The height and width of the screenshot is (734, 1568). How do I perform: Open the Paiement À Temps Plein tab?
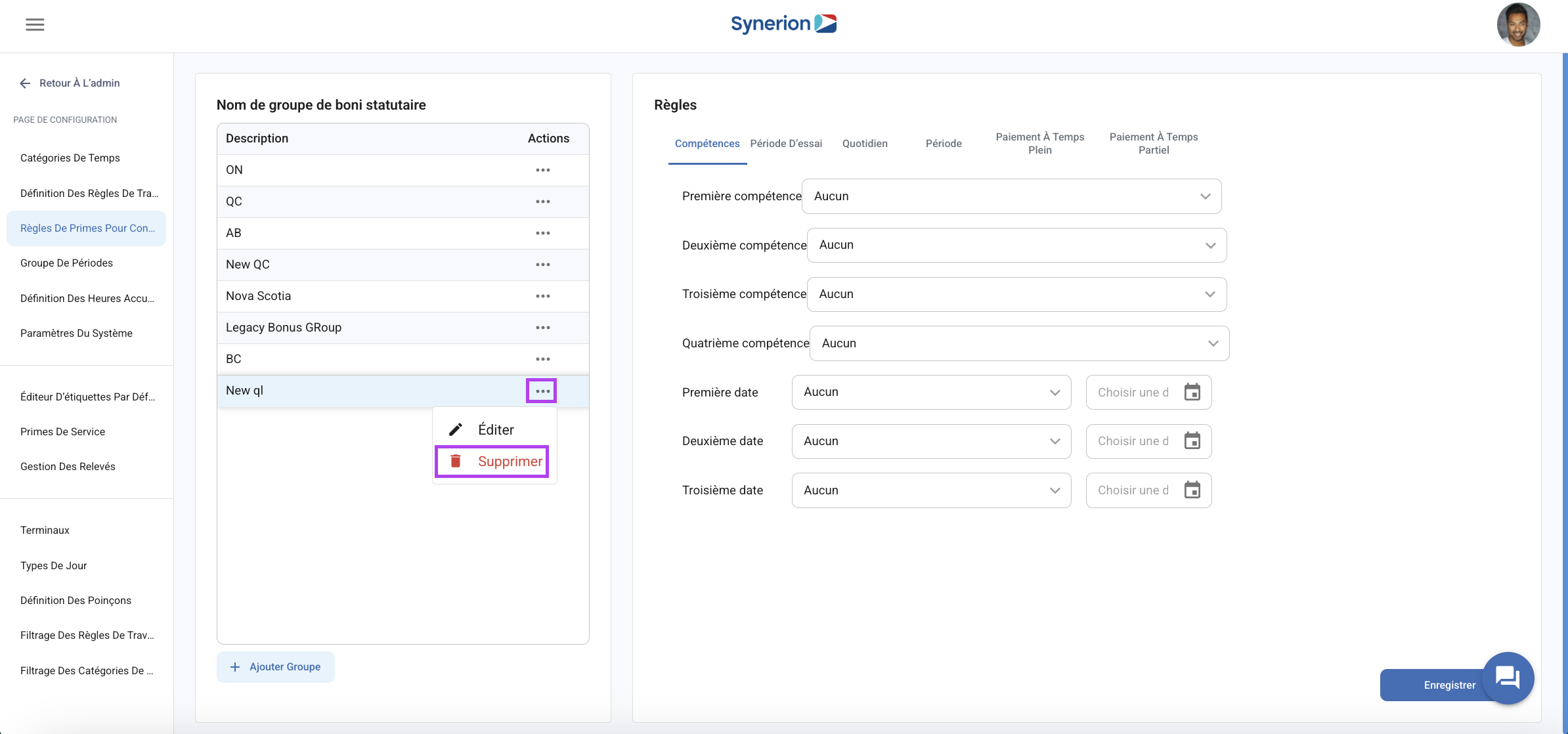pyautogui.click(x=1039, y=144)
